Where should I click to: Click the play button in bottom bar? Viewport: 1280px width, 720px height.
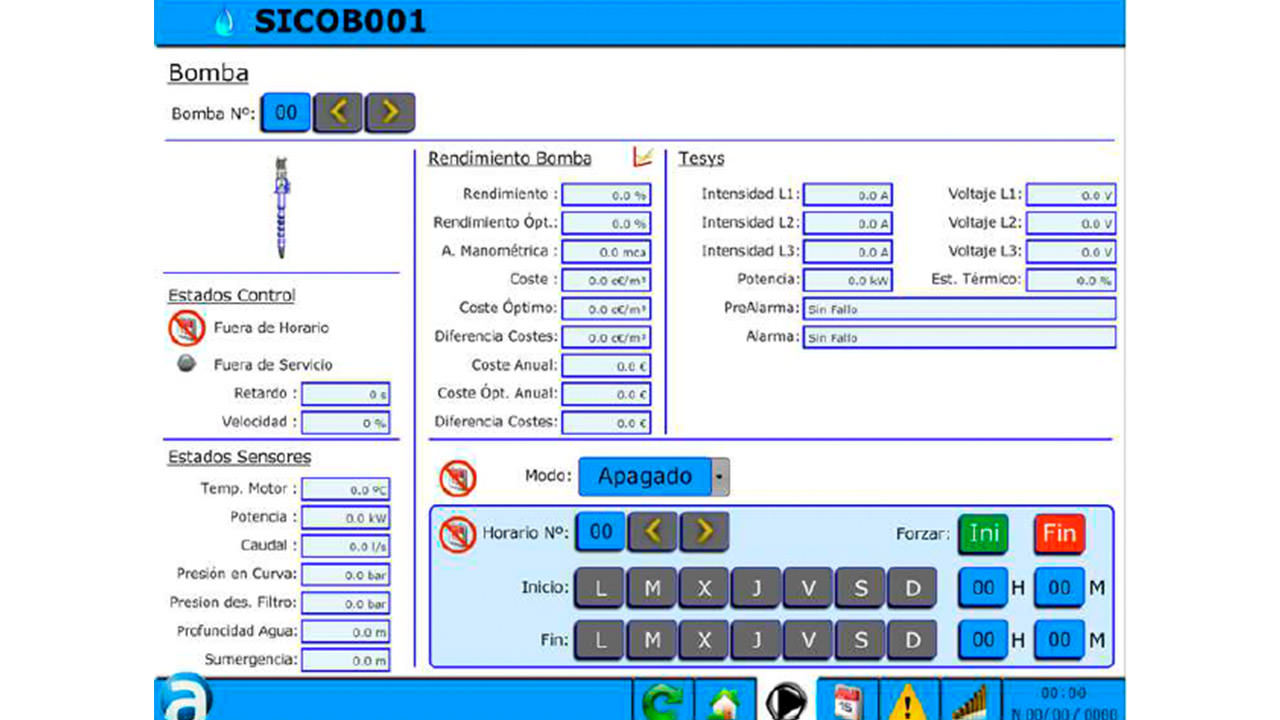(786, 701)
